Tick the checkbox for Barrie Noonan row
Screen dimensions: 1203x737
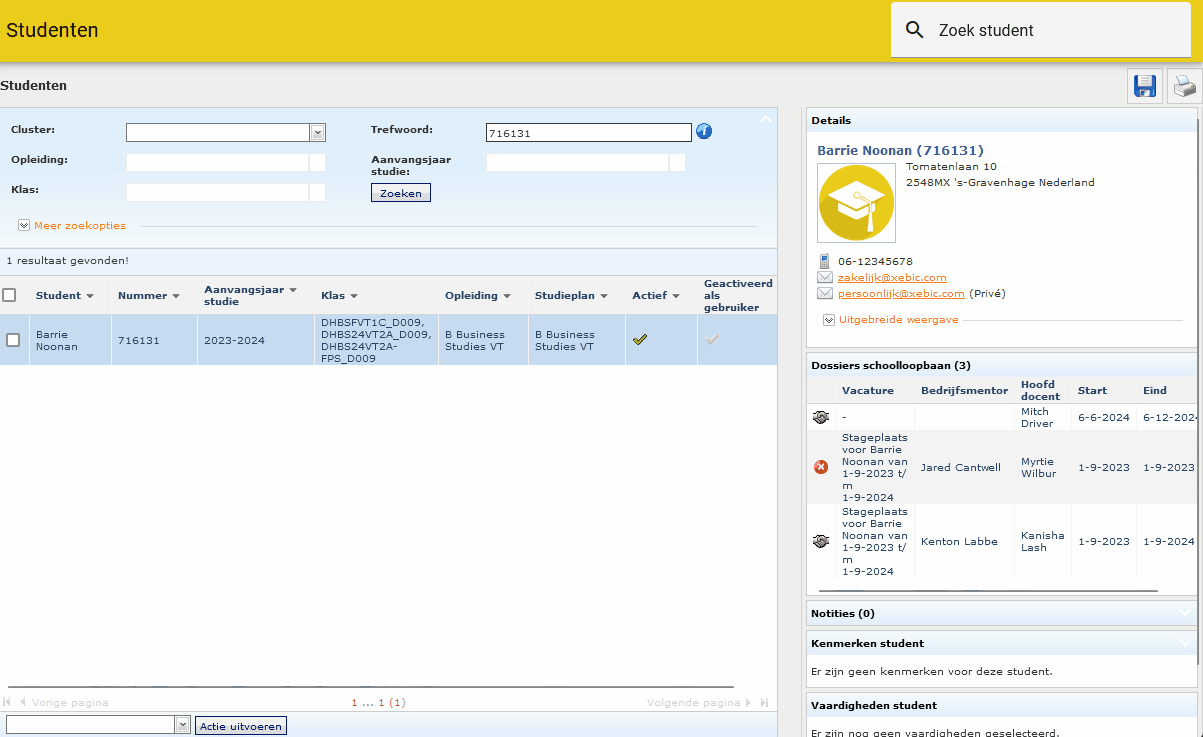[x=13, y=340]
